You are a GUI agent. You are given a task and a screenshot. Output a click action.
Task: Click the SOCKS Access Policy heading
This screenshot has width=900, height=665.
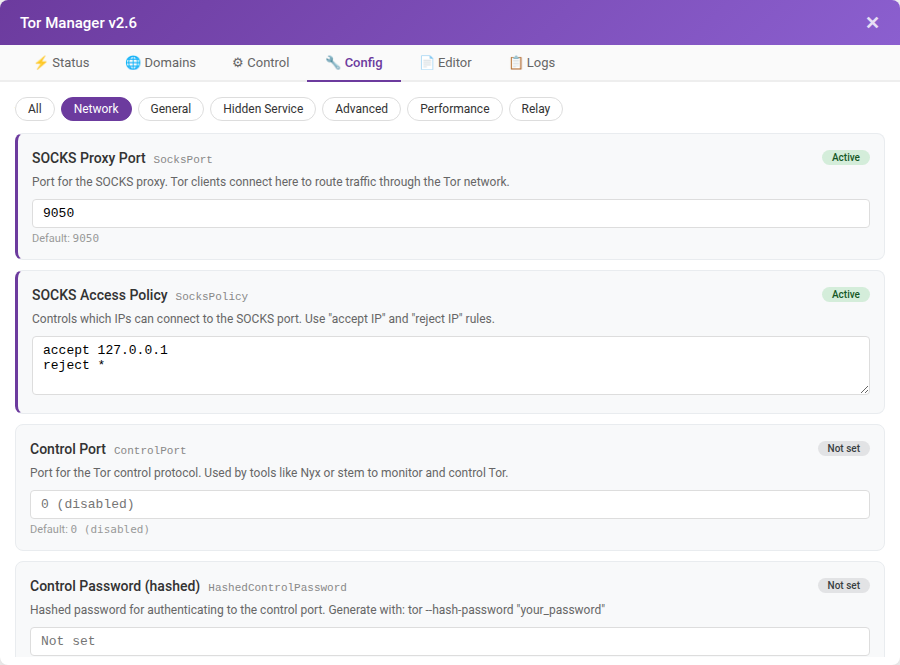(x=99, y=295)
